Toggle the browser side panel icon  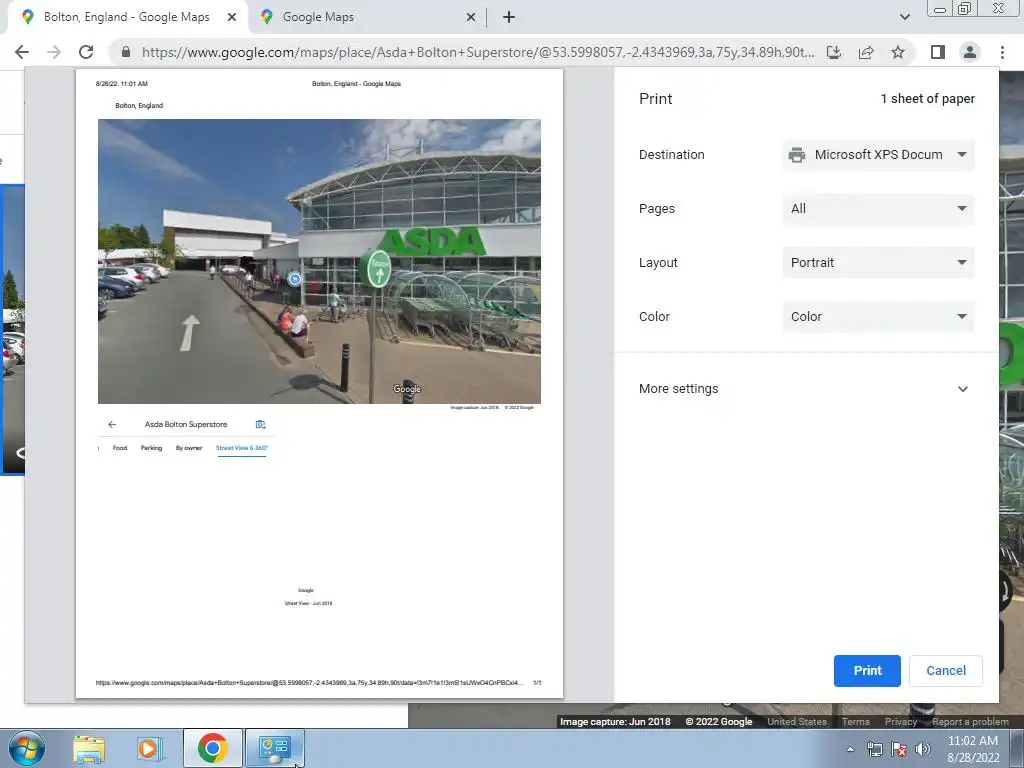coord(938,52)
